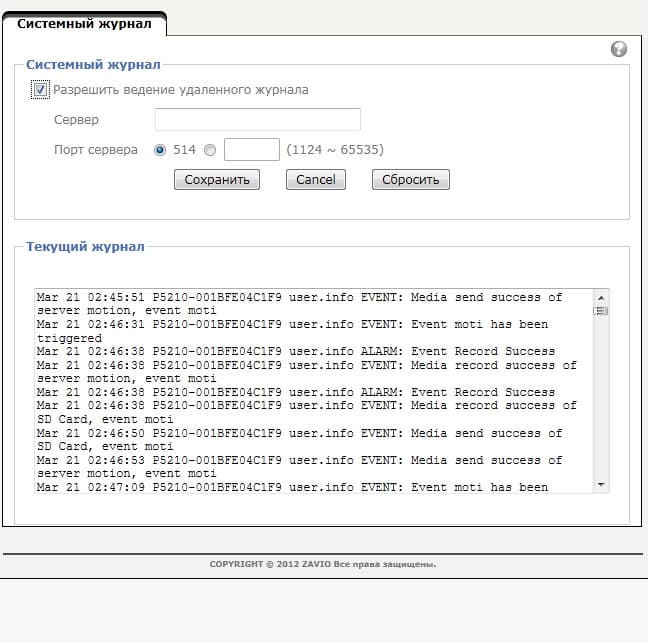
Task: Focus the Сервер input field
Action: [258, 119]
